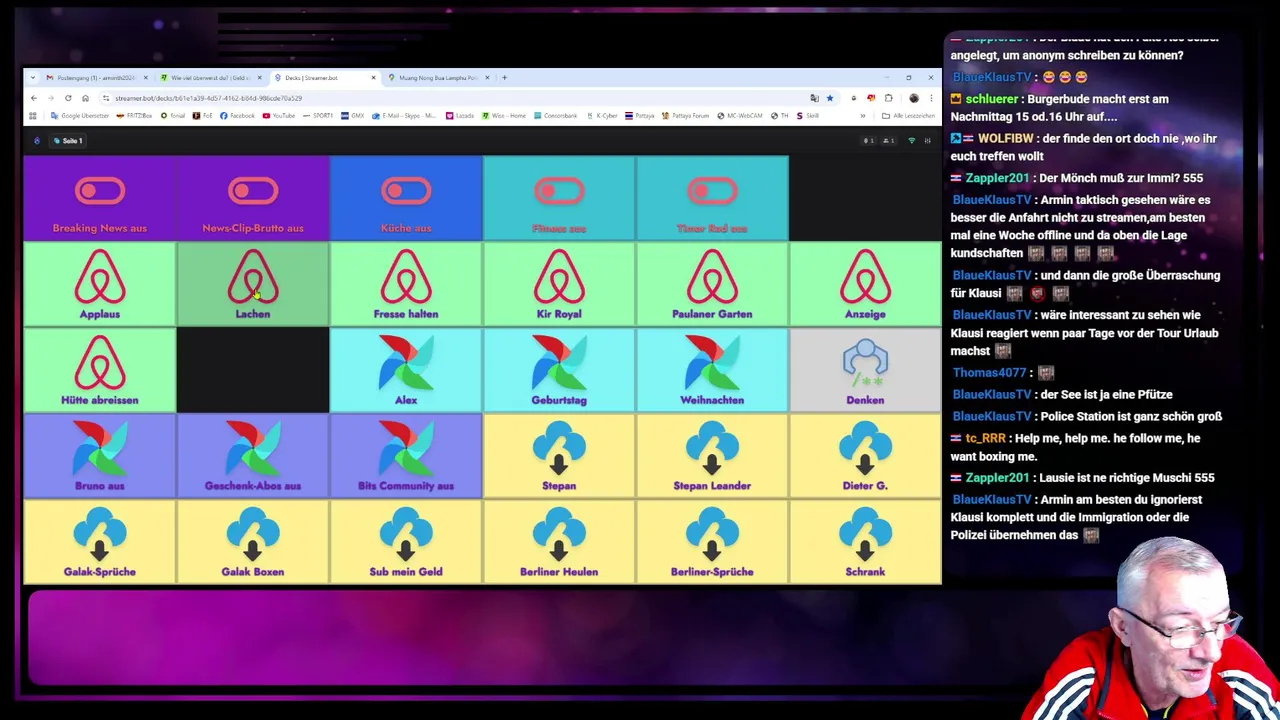Open a new browser tab
This screenshot has height=720, width=1280.
pos(505,78)
